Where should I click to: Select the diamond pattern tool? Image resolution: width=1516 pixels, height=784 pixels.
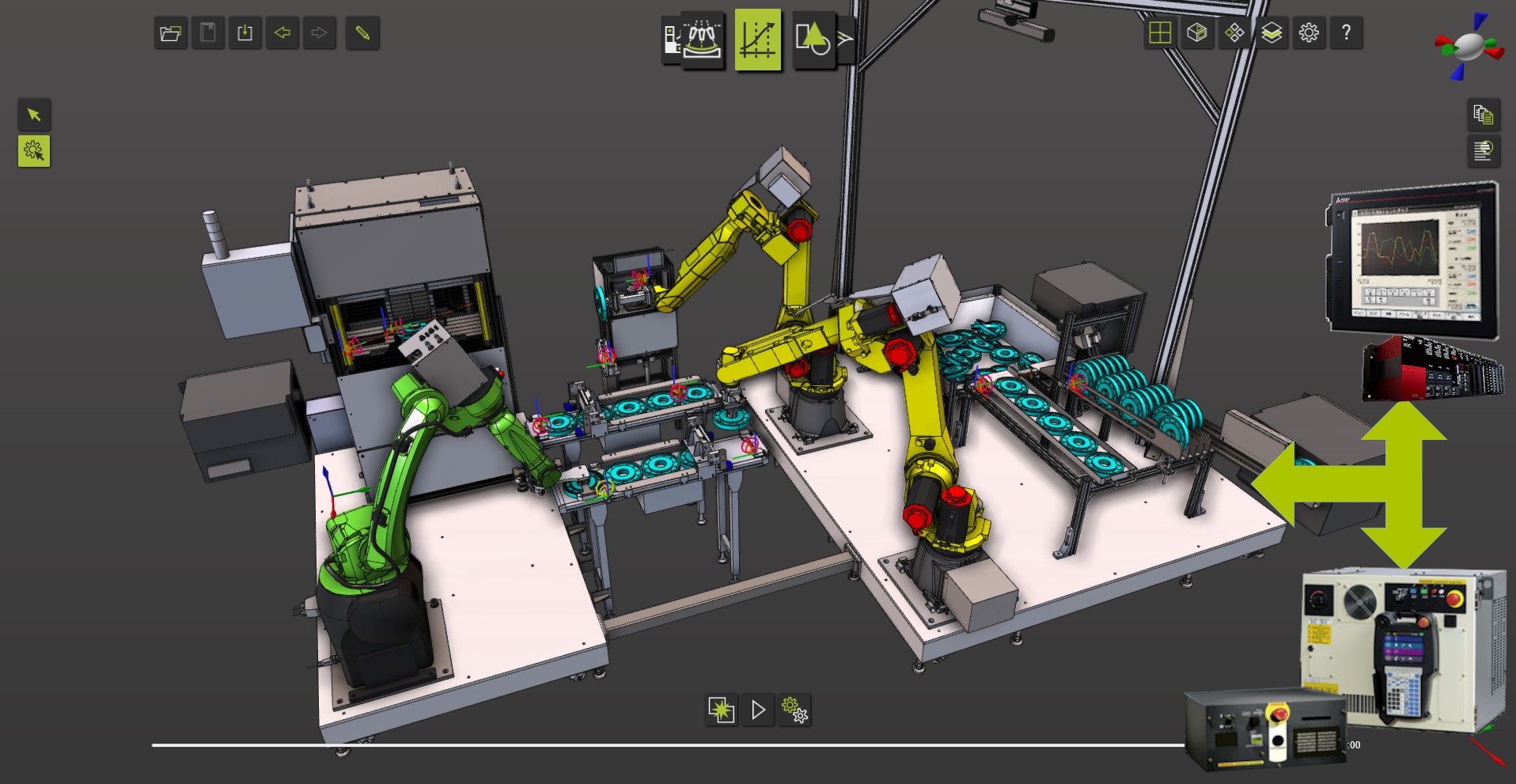pos(1234,33)
